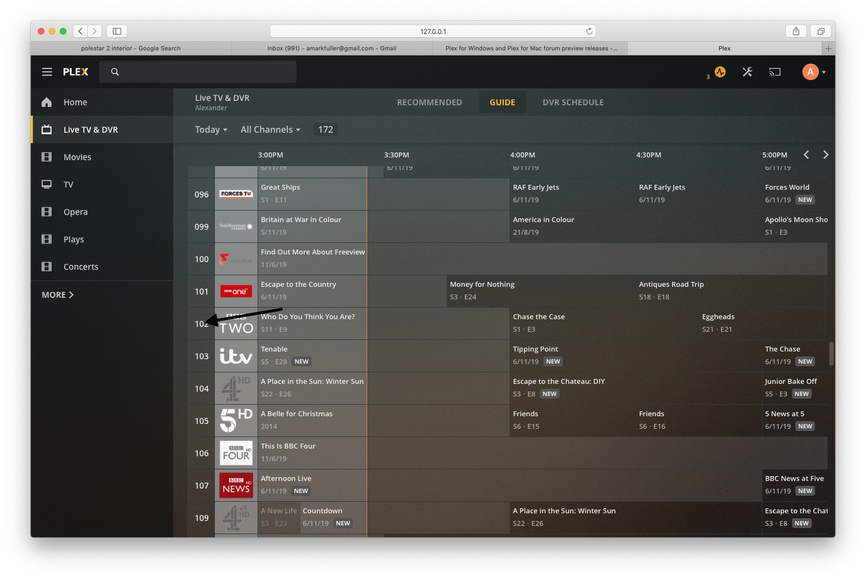
Task: Select Live TV & DVR in the sidebar
Action: (x=102, y=130)
